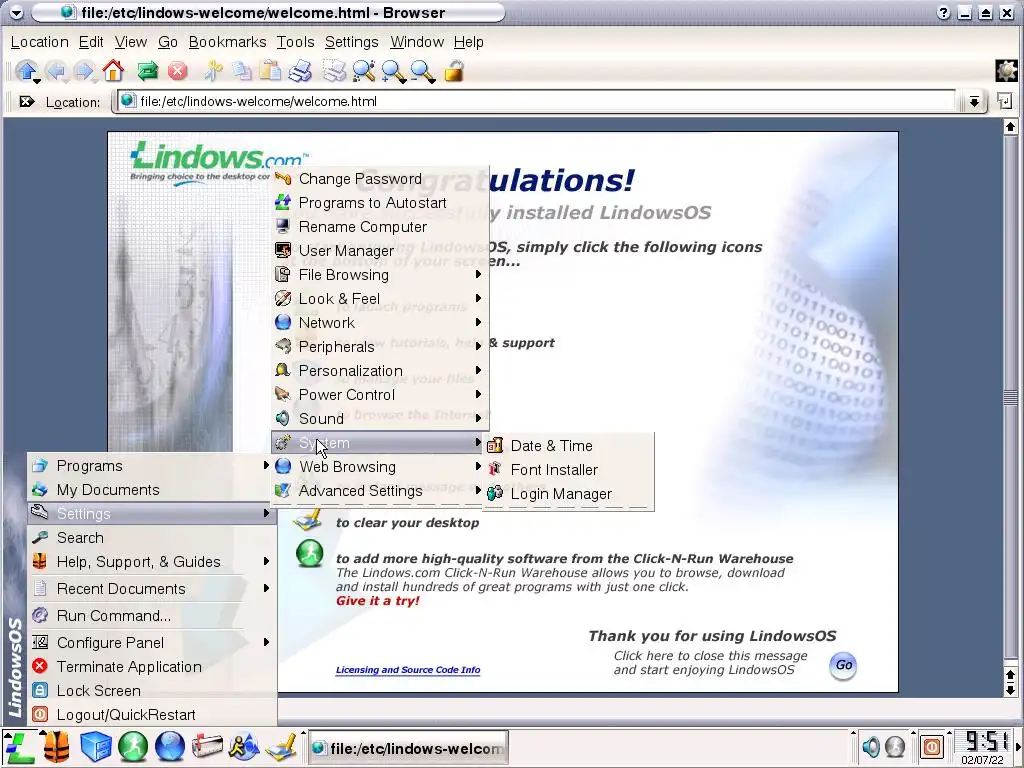Click the browser task button in taskbar

[x=408, y=748]
